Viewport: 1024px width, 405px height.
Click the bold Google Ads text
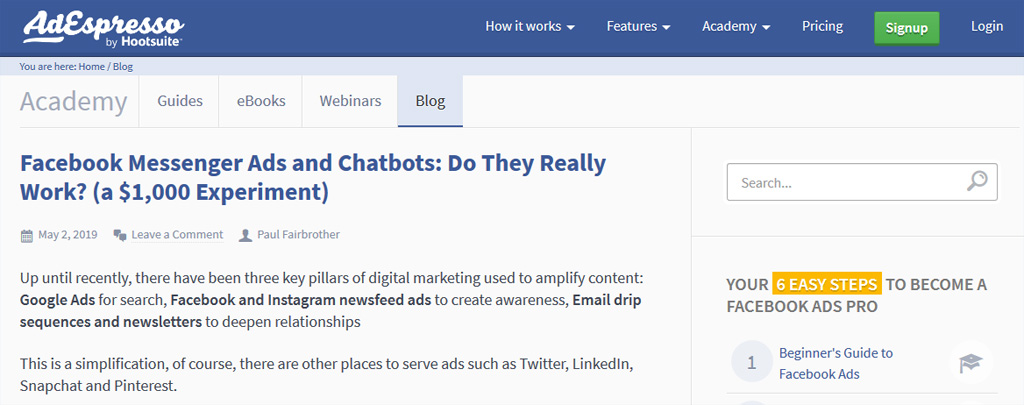pos(57,300)
